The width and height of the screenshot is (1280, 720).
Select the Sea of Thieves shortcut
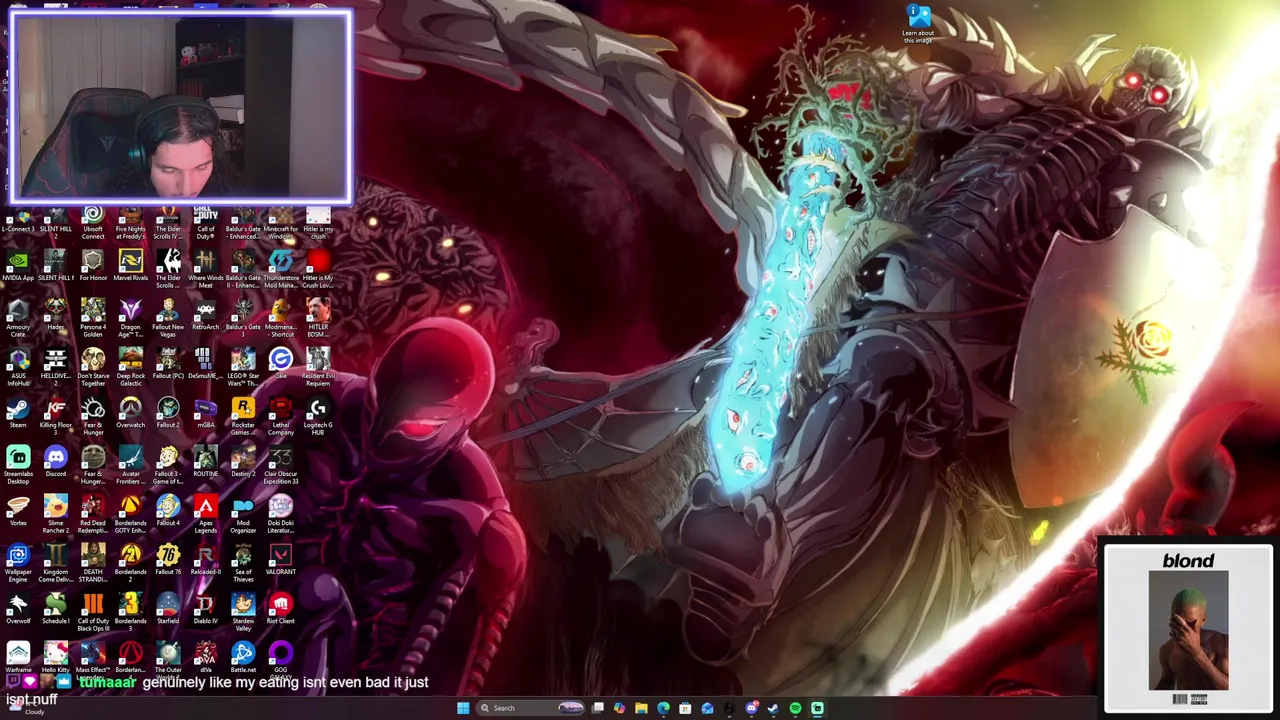tap(243, 563)
